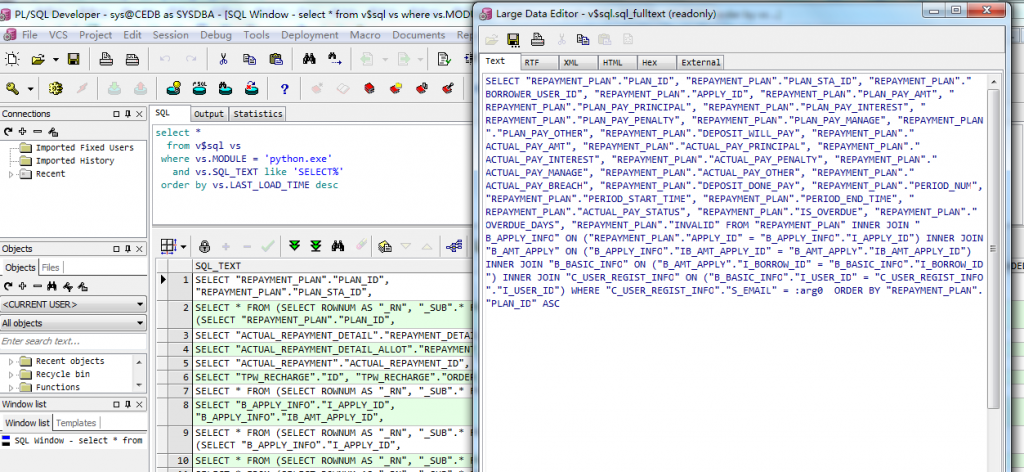The image size is (1024, 472).
Task: Click the Save icon in Large Data Editor
Action: [x=512, y=40]
